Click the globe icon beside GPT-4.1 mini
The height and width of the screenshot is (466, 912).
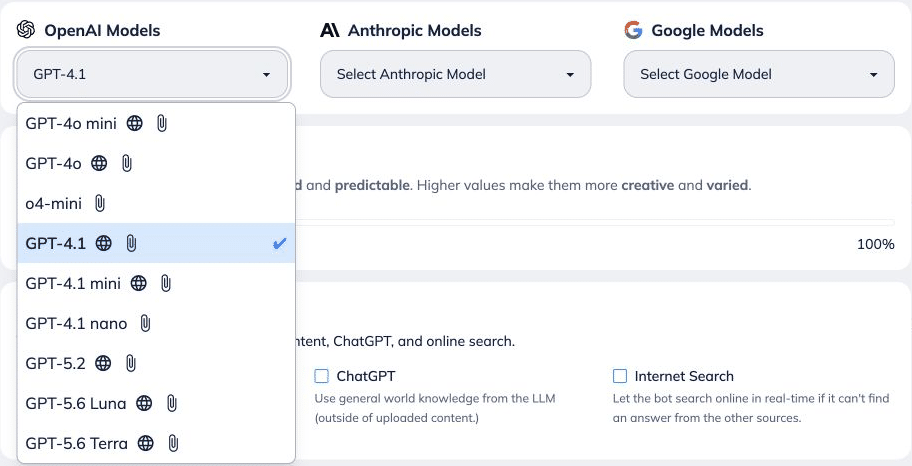click(138, 283)
